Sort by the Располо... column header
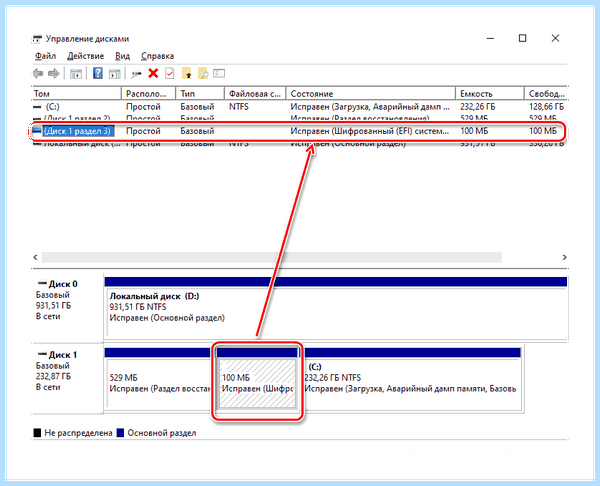This screenshot has width=600, height=486. [x=148, y=93]
